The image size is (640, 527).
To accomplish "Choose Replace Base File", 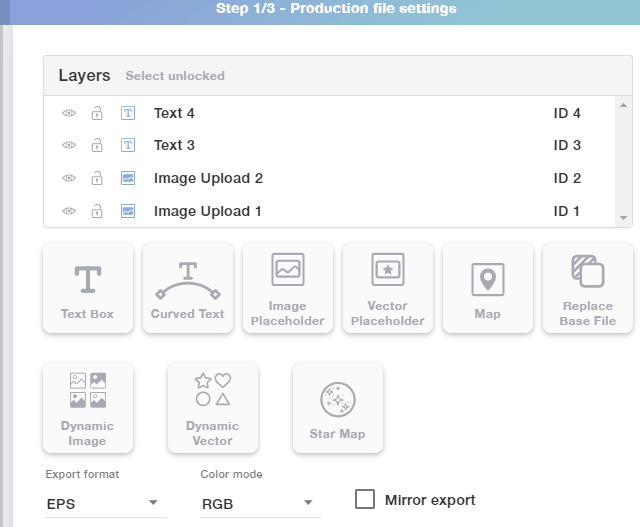I will 588,288.
